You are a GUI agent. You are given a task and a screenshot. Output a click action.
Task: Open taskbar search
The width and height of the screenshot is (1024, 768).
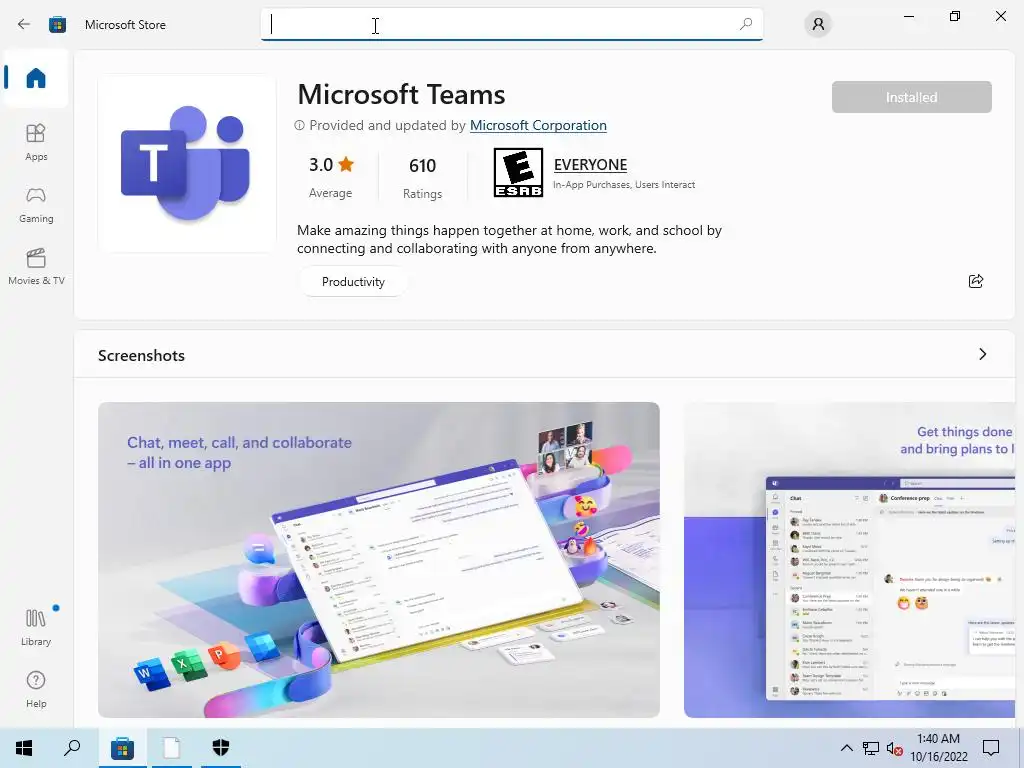72,748
